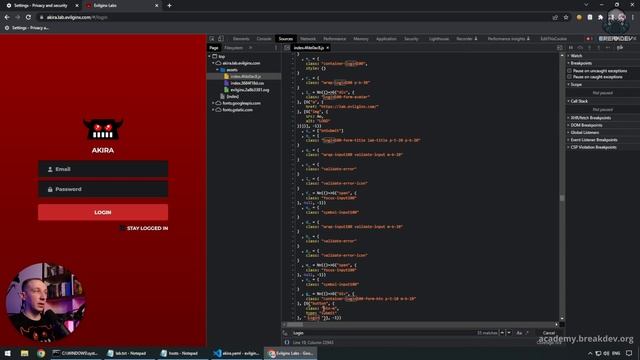Open the Windows notification center
640x360 pixels.
[629, 353]
